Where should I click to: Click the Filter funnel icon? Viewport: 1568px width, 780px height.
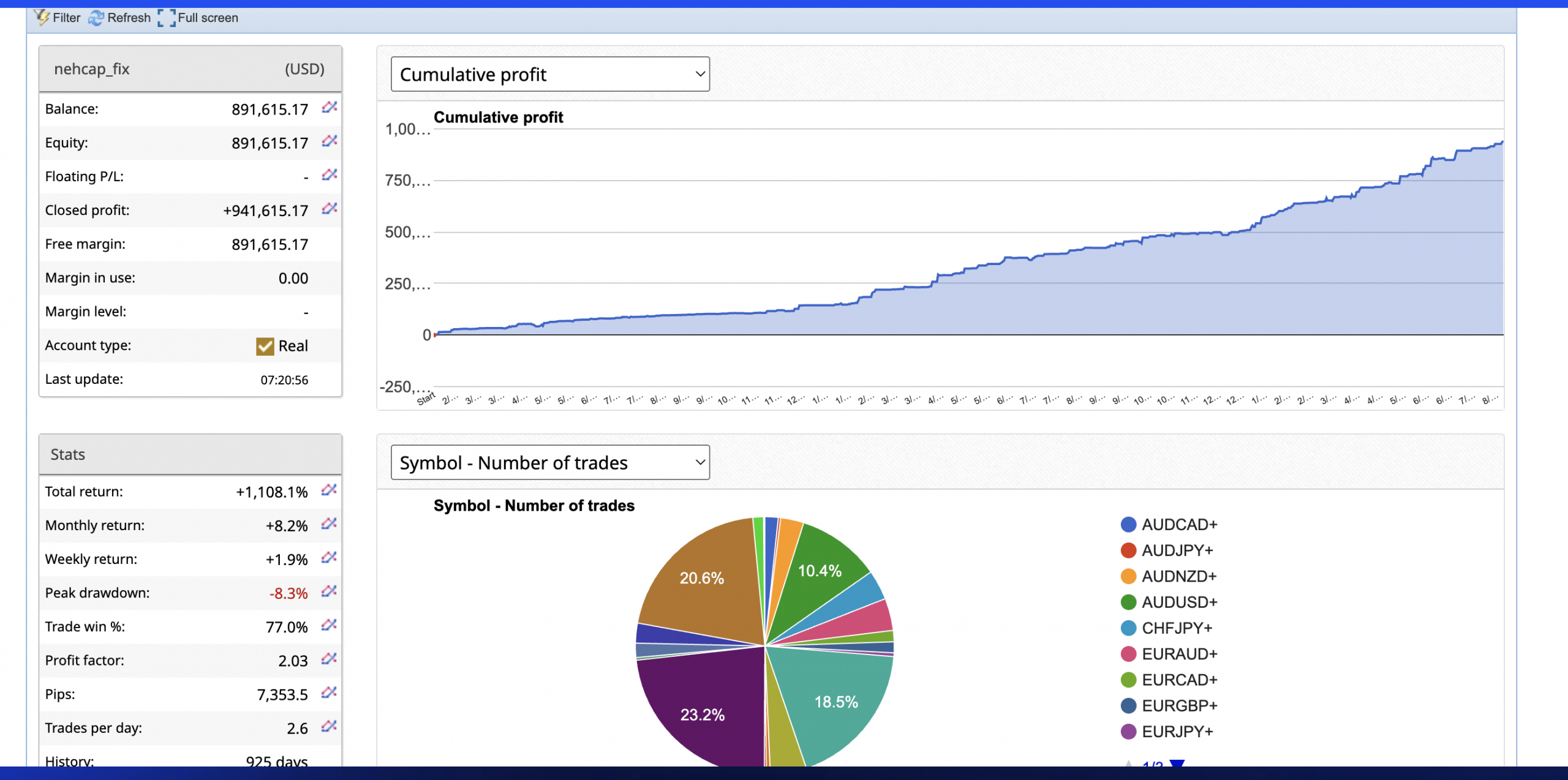tap(41, 17)
